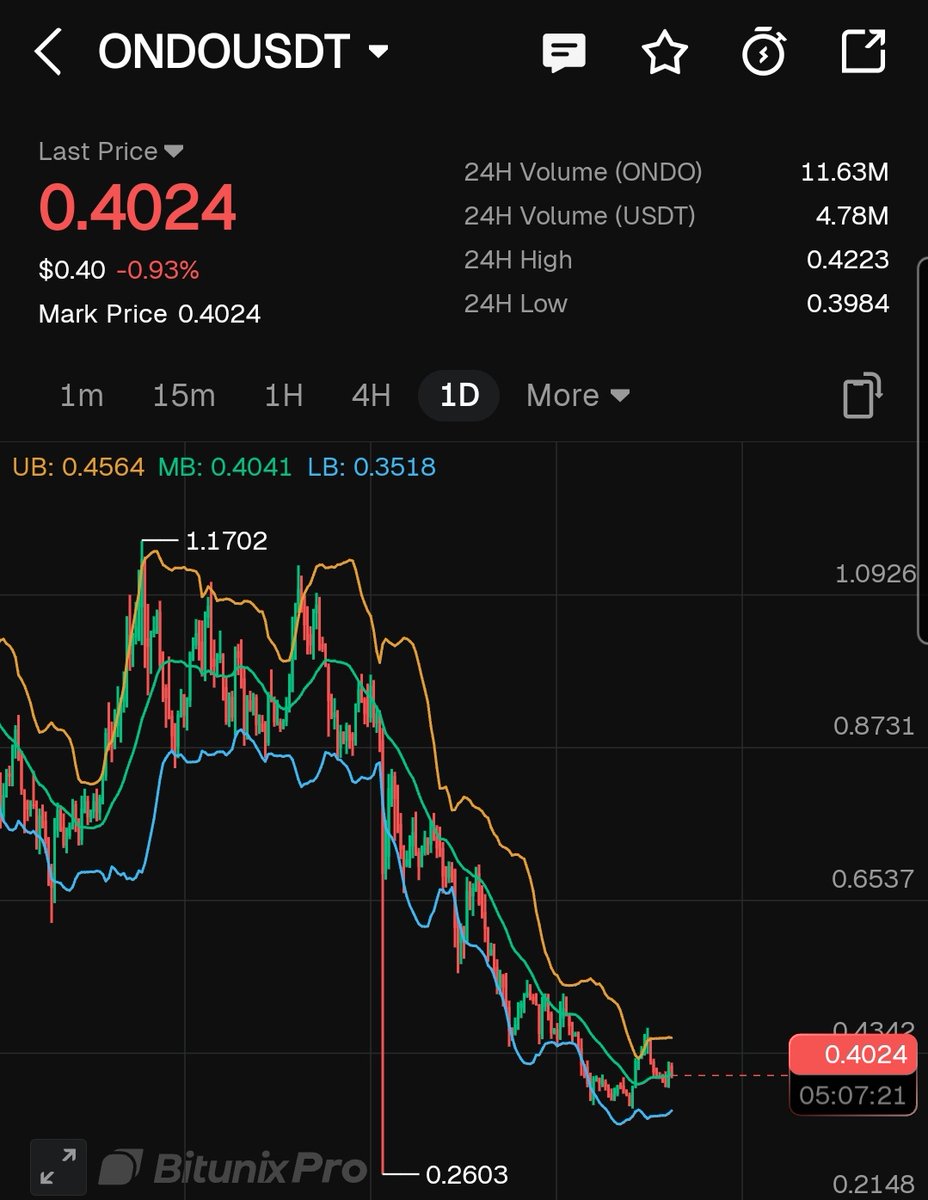Tap the -0.93% change value
928x1200 pixels.
[x=157, y=270]
